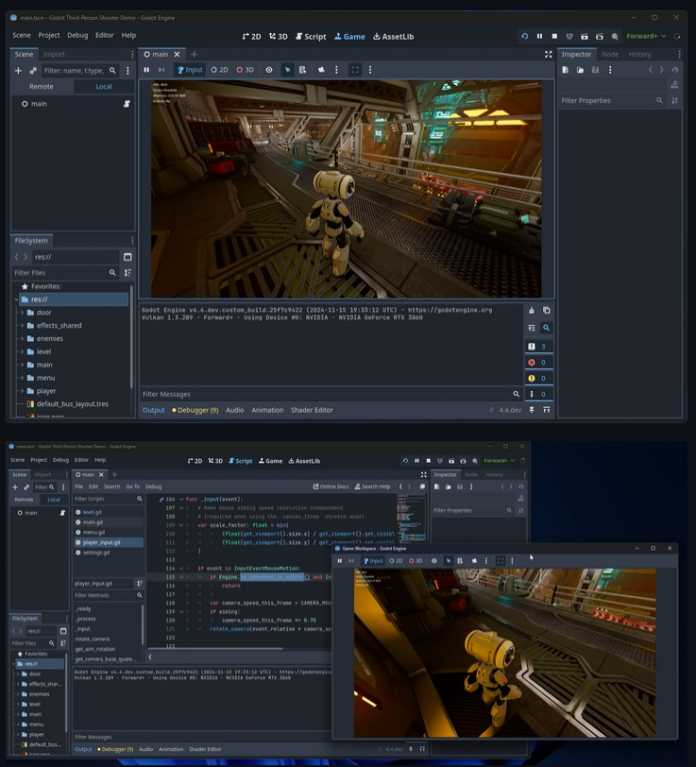Toggle 3D selection mode in top window game toolbar
Viewport: 696px width, 767px height.
point(245,70)
